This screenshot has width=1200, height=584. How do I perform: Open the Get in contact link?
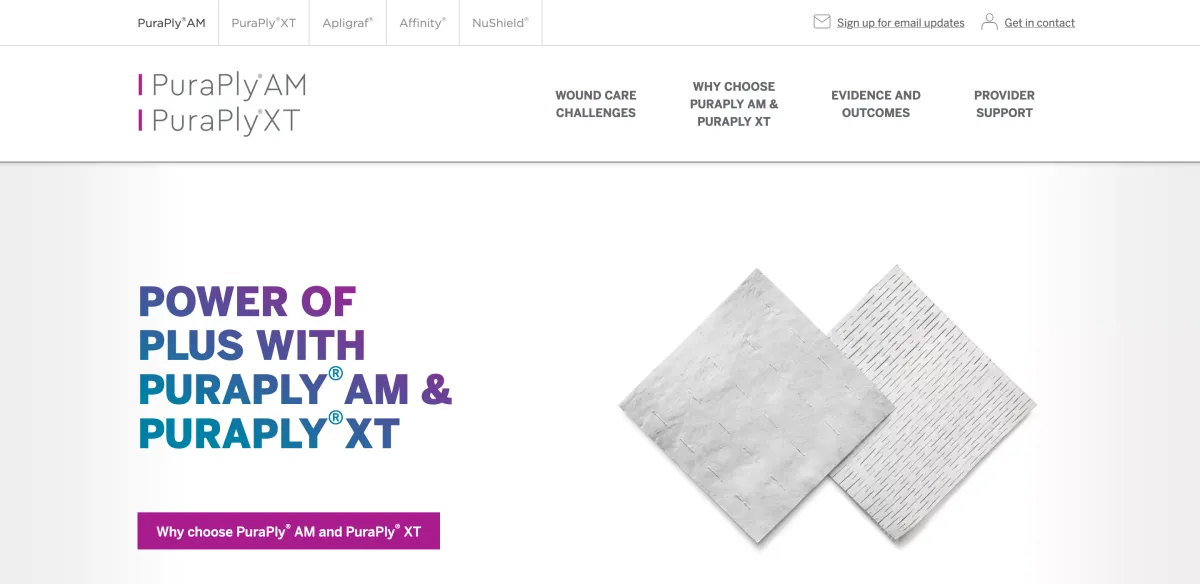tap(1040, 23)
